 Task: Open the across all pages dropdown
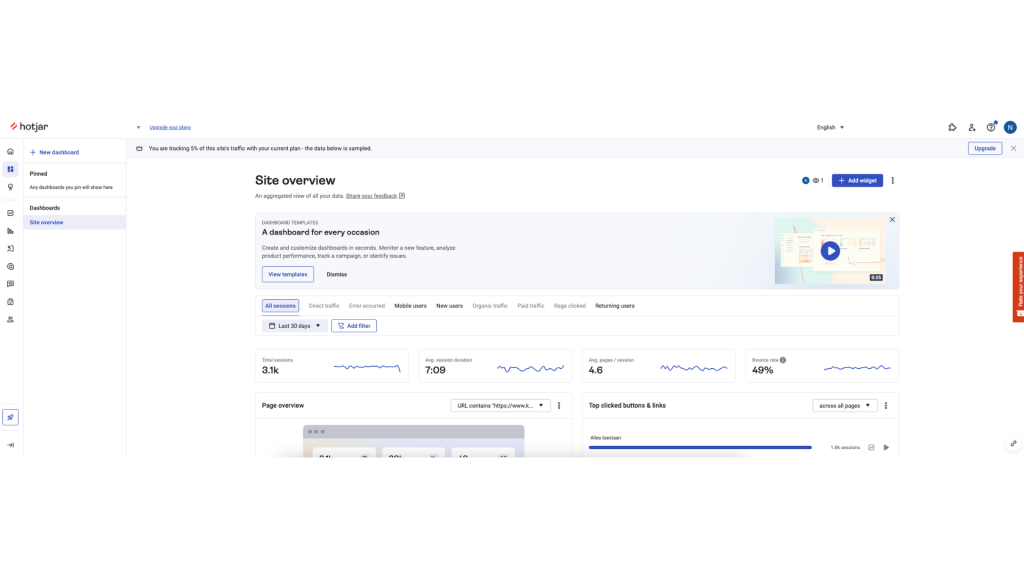tap(844, 406)
